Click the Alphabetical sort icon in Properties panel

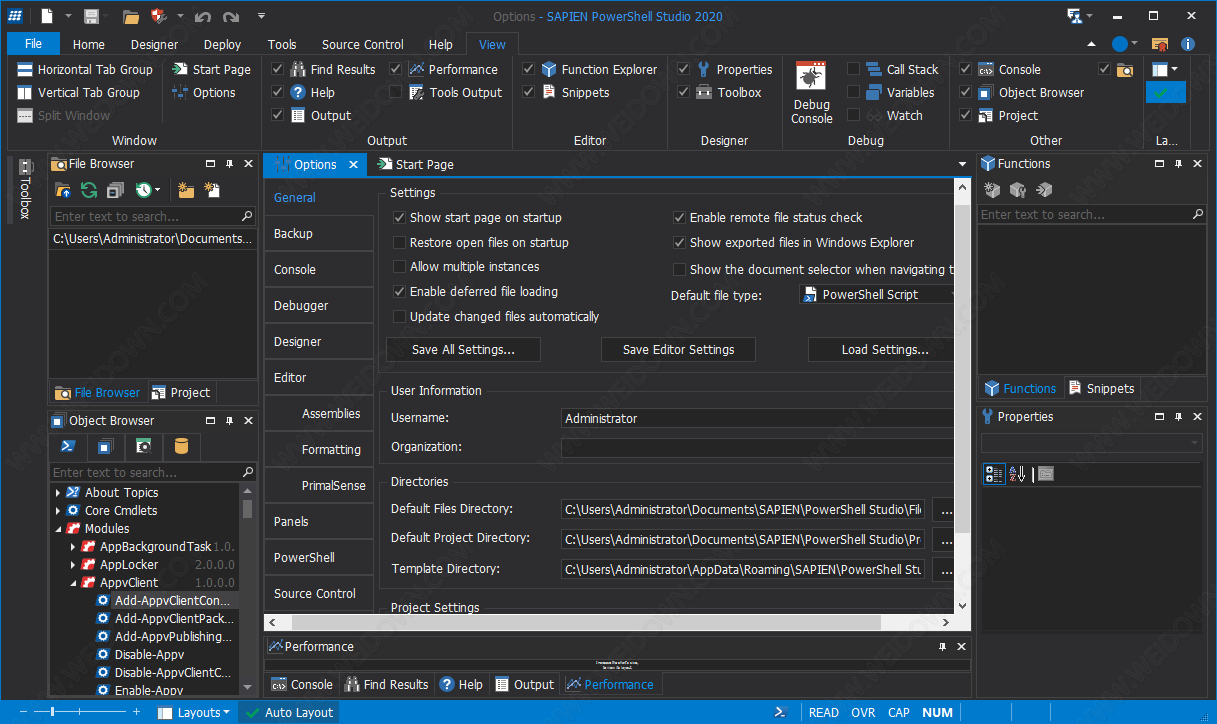[x=1018, y=474]
